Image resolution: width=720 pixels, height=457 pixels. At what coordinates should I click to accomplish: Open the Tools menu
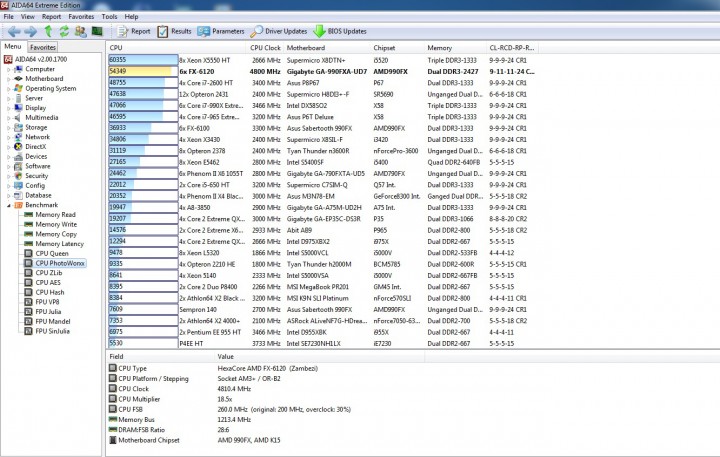click(x=109, y=17)
